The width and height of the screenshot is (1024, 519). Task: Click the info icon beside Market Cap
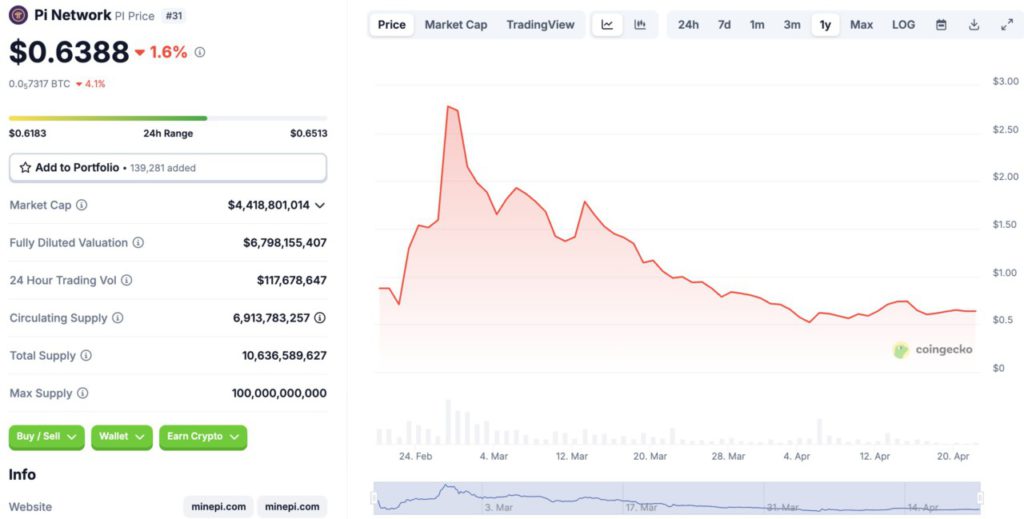click(82, 205)
